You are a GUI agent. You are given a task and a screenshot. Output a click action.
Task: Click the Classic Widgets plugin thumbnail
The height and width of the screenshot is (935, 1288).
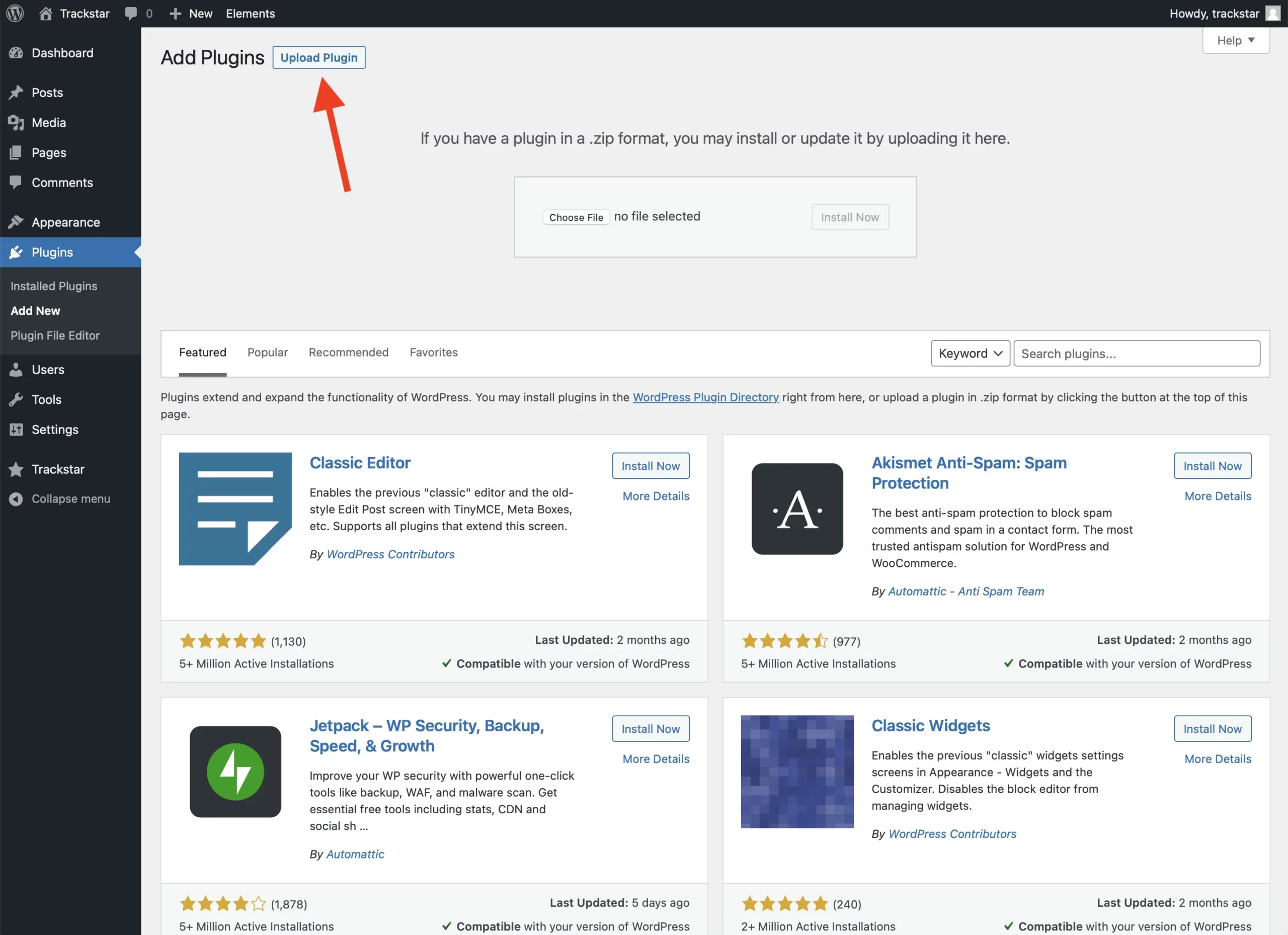(x=797, y=772)
